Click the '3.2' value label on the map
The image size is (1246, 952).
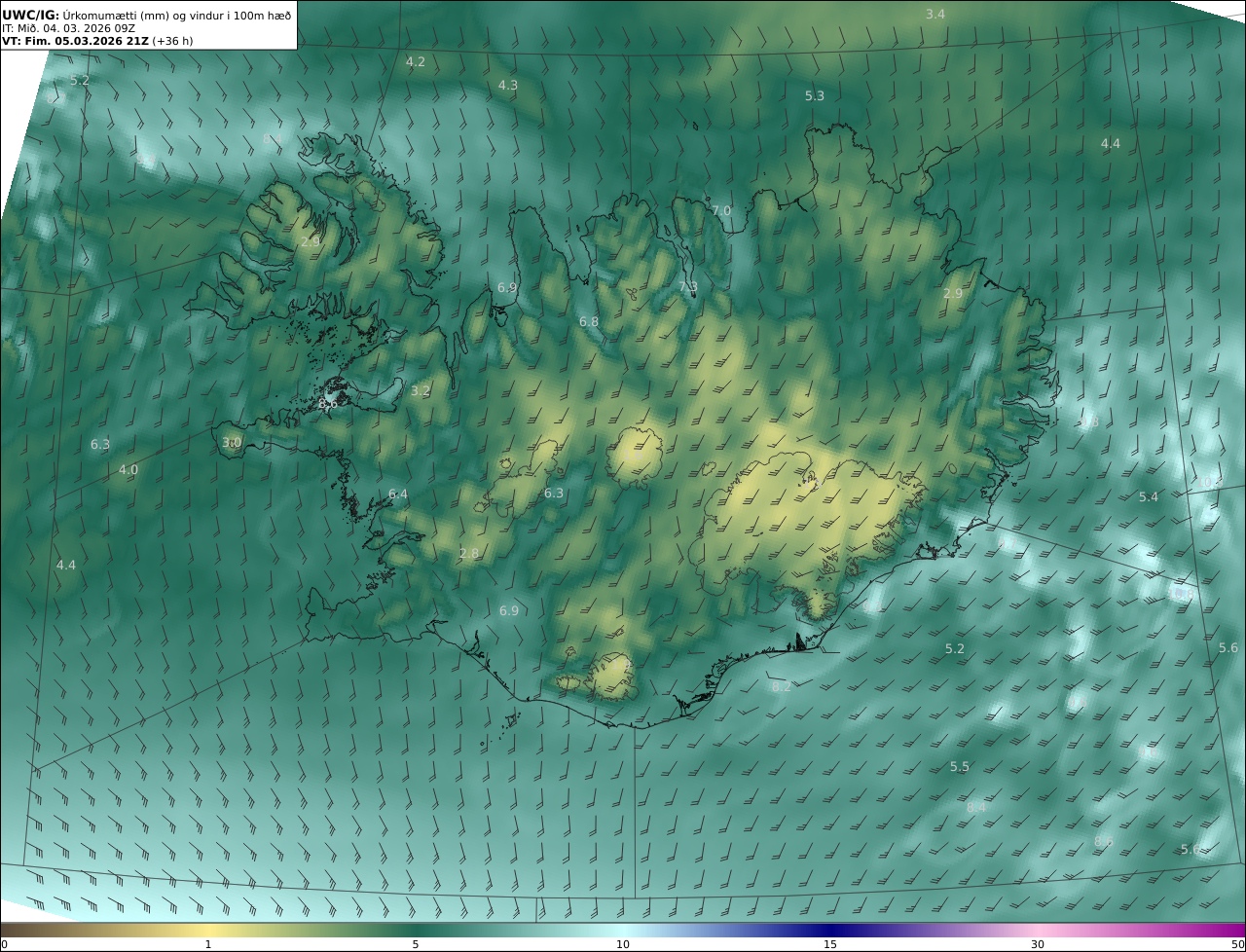click(x=421, y=390)
